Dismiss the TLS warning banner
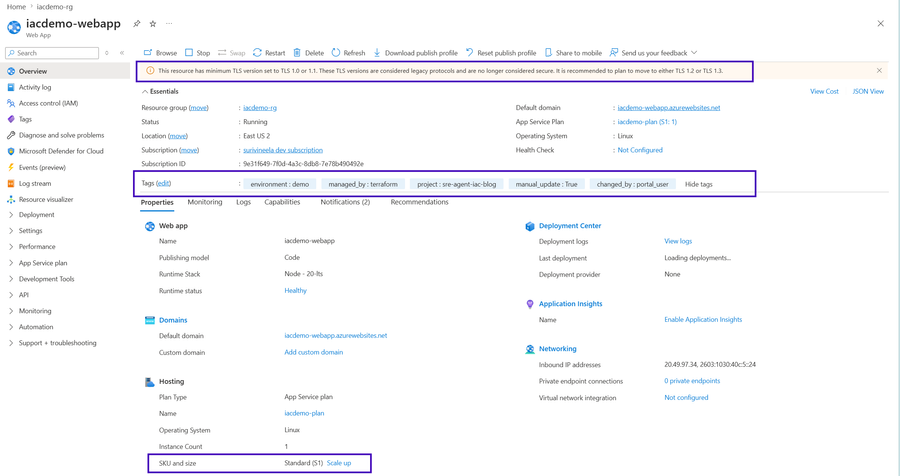 (x=879, y=71)
